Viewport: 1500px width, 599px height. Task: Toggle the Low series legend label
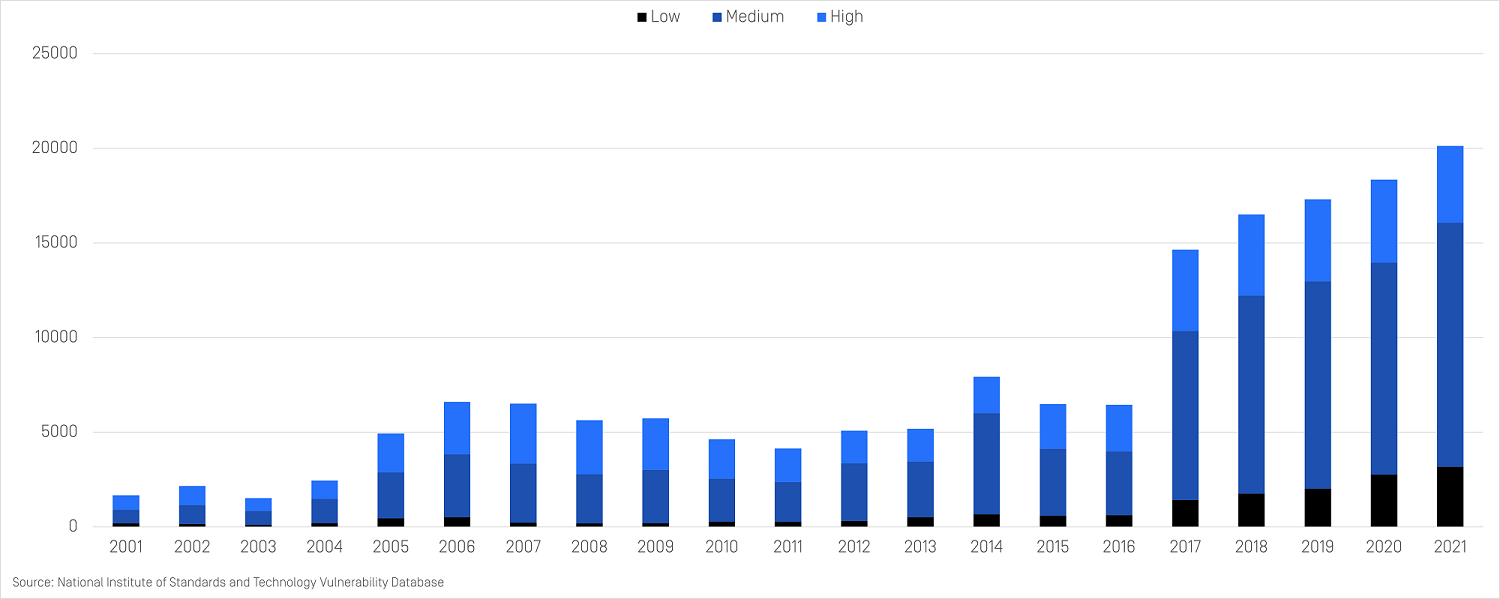point(665,17)
